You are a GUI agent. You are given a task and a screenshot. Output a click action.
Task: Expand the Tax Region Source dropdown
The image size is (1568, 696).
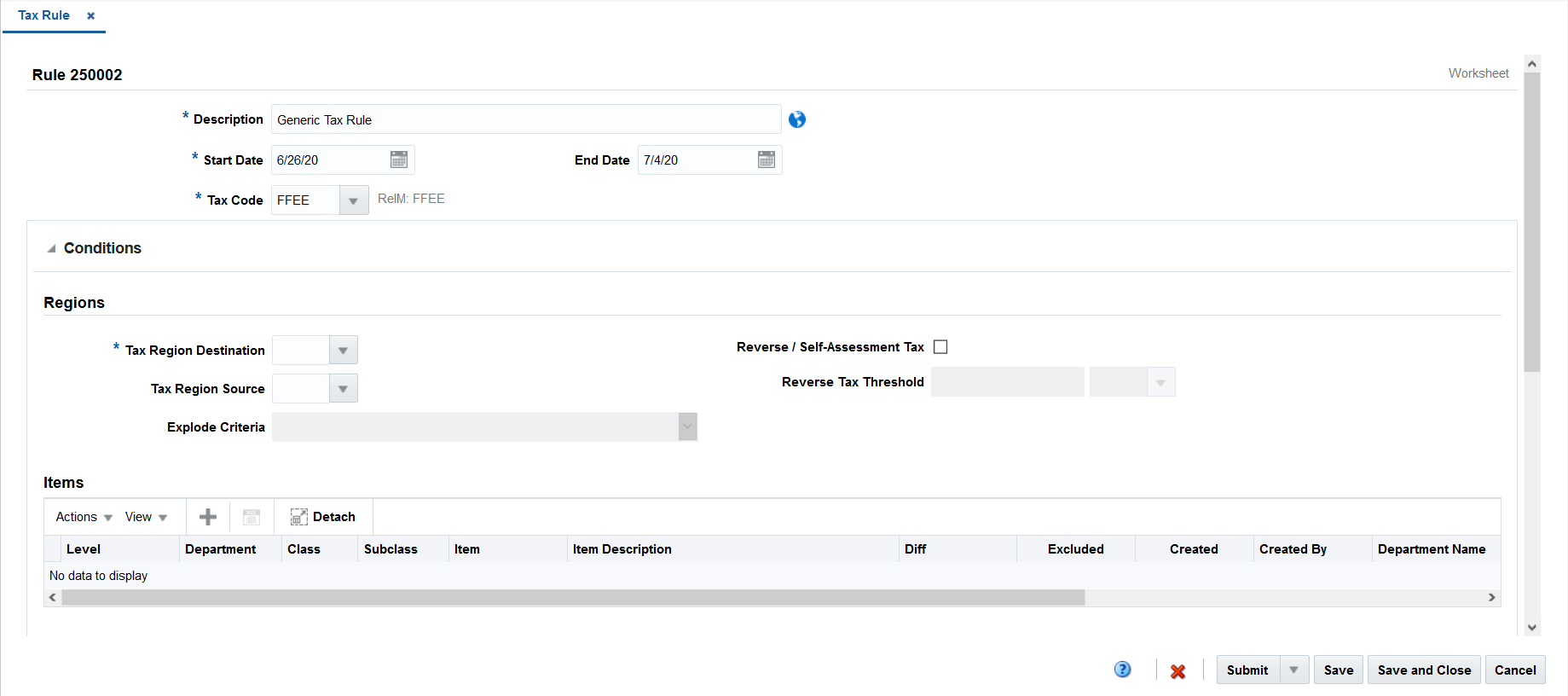343,389
